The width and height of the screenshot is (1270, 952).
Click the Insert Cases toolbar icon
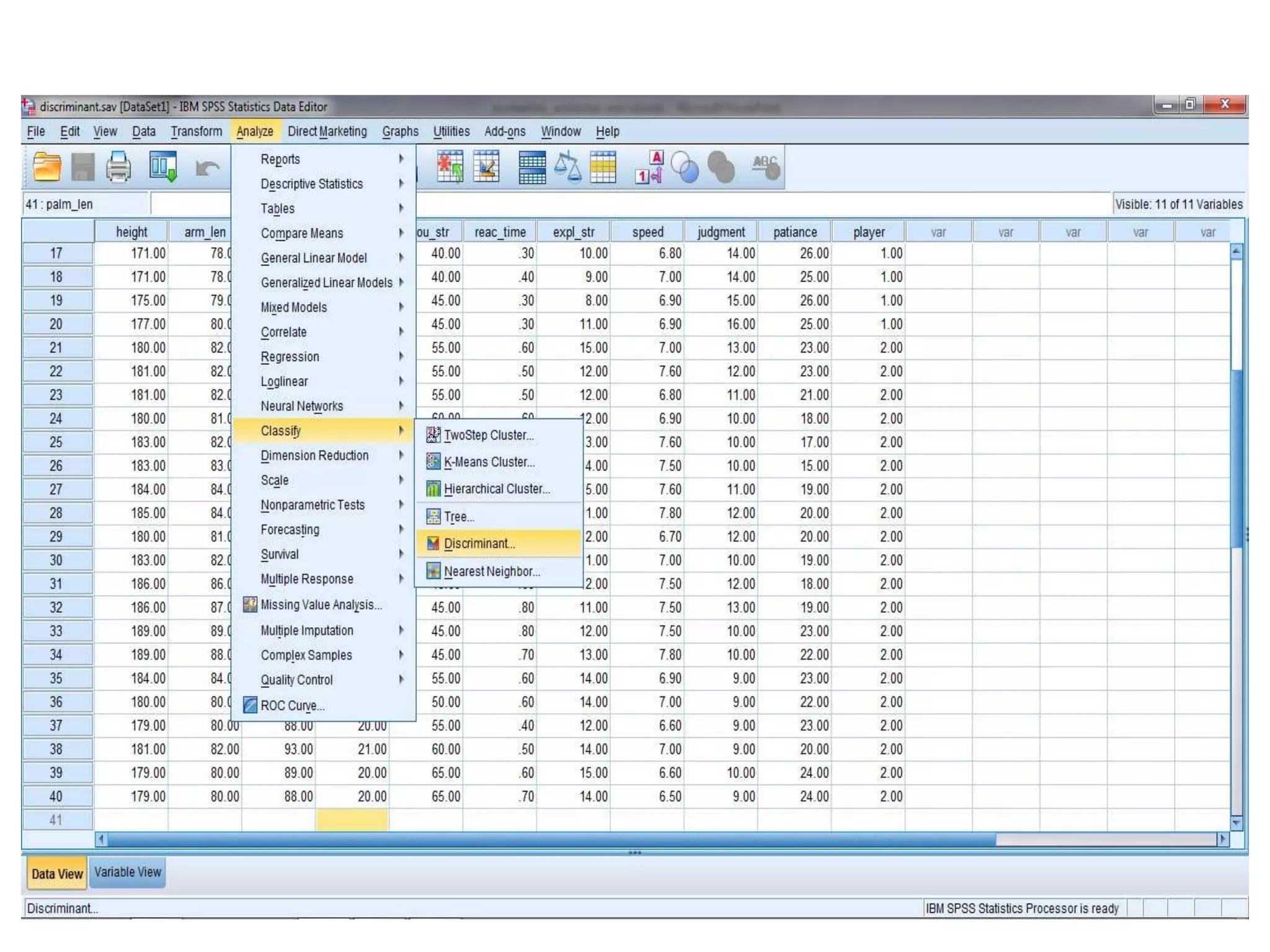(x=450, y=167)
